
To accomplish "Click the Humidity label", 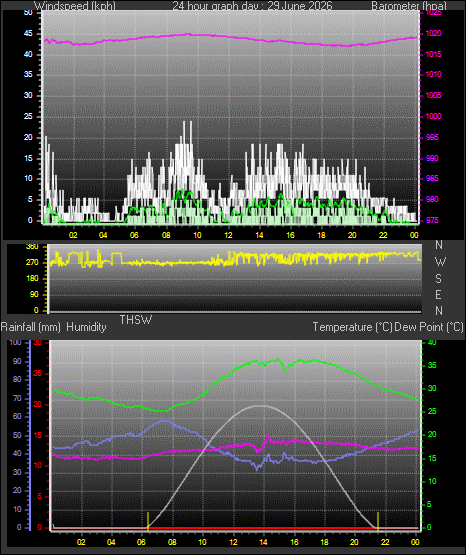I will coord(86,327).
